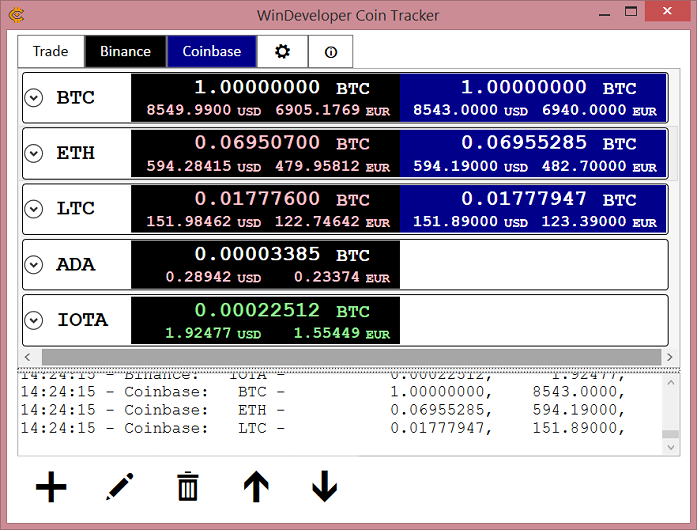
Task: Open the settings gear tab
Action: pos(282,52)
